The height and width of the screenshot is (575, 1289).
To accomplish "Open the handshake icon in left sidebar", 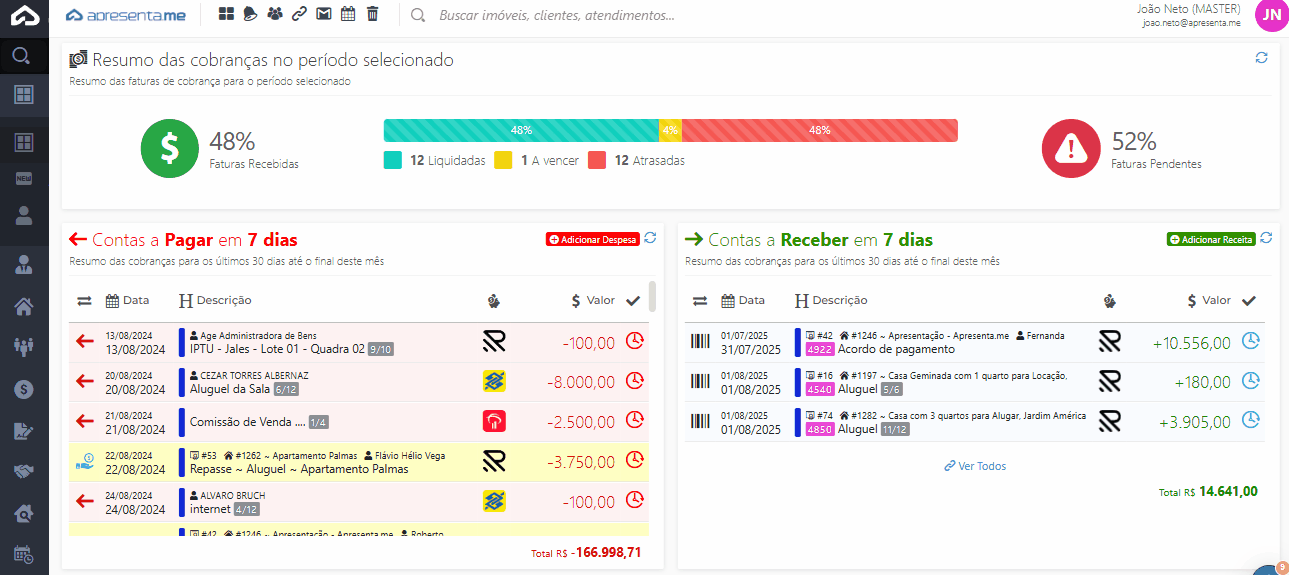I will [x=24, y=471].
